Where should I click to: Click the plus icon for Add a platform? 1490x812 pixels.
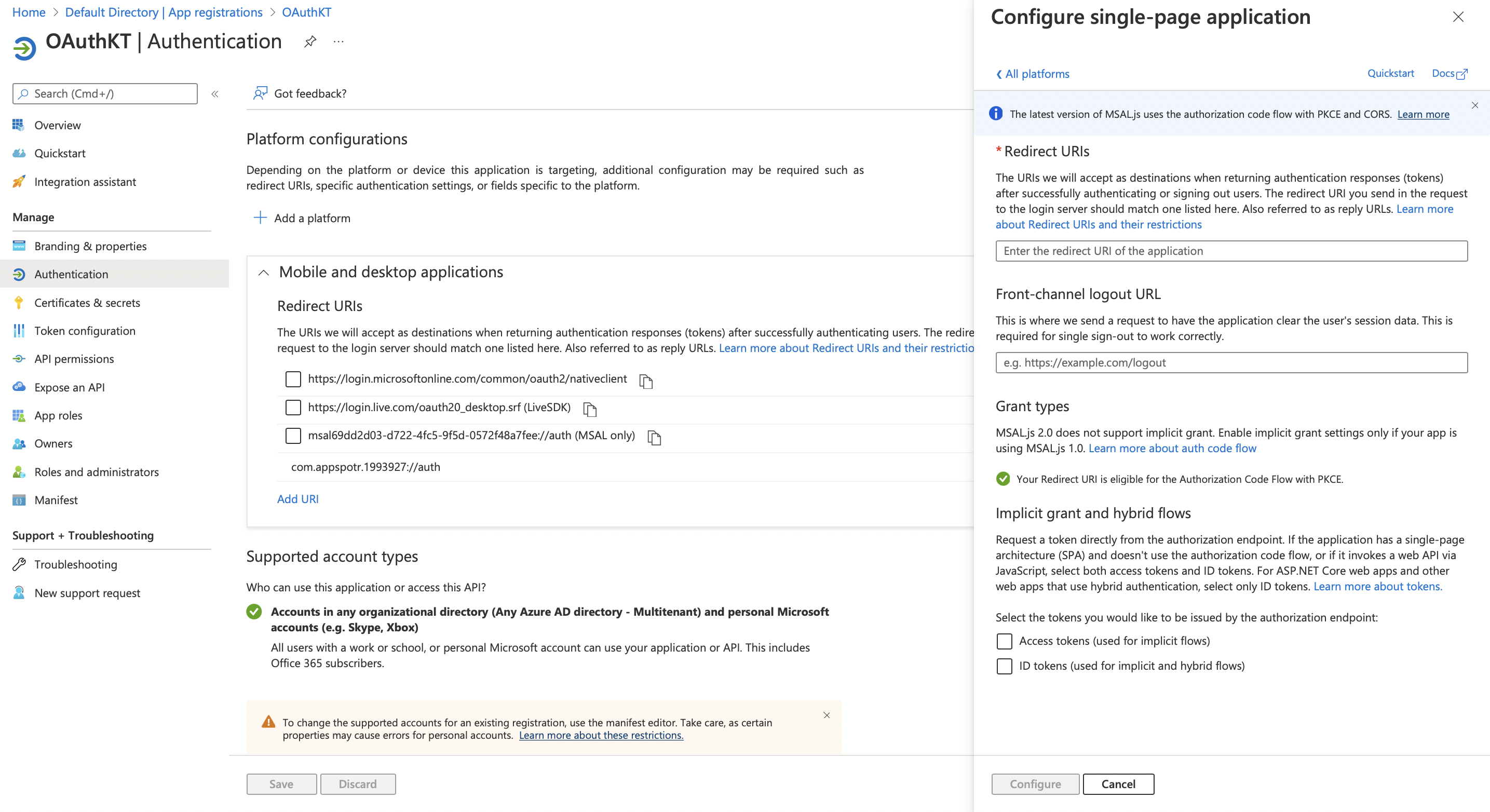[x=260, y=218]
